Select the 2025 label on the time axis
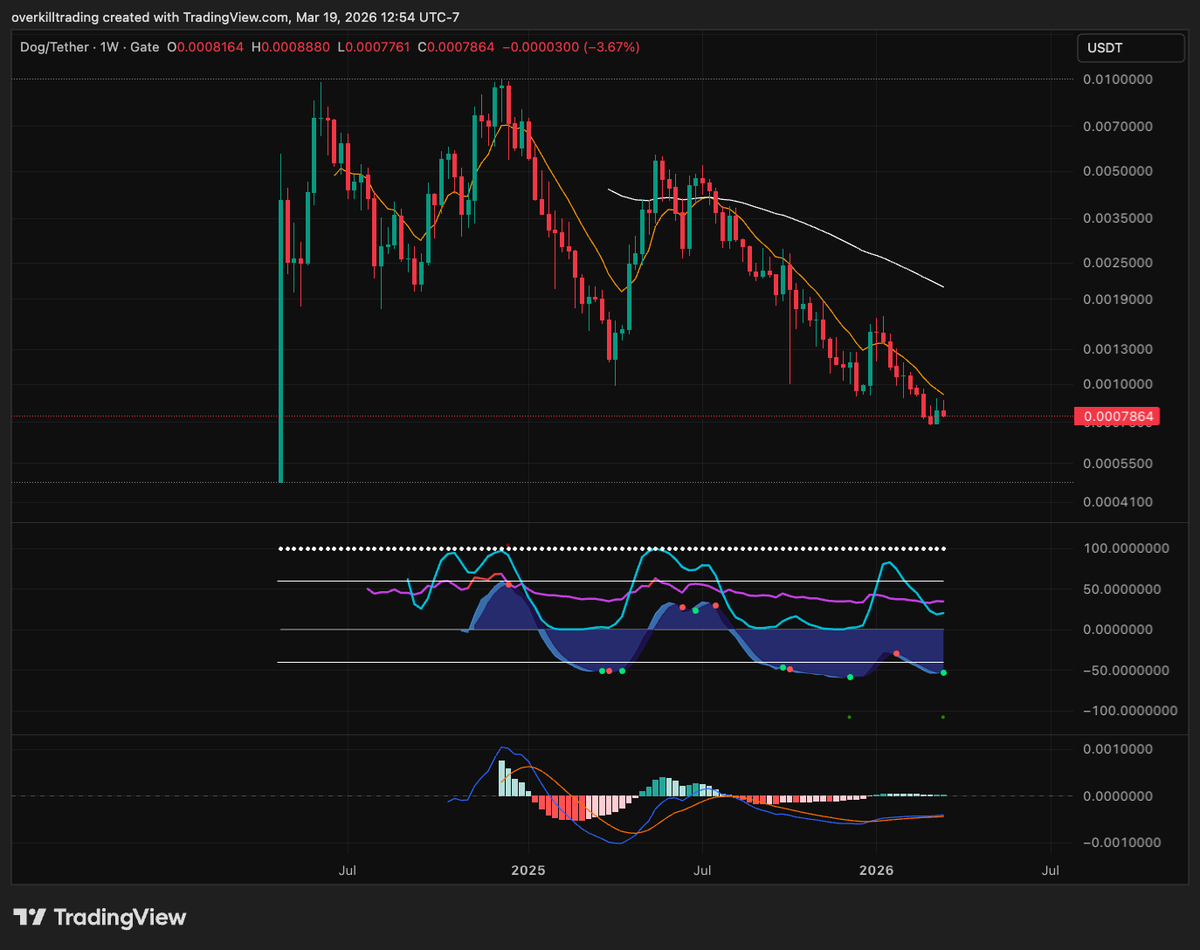 (528, 870)
